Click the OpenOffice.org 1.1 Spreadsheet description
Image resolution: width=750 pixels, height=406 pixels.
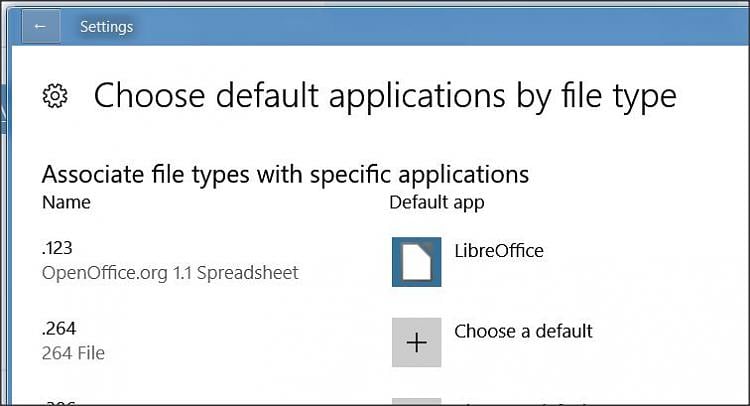point(170,273)
